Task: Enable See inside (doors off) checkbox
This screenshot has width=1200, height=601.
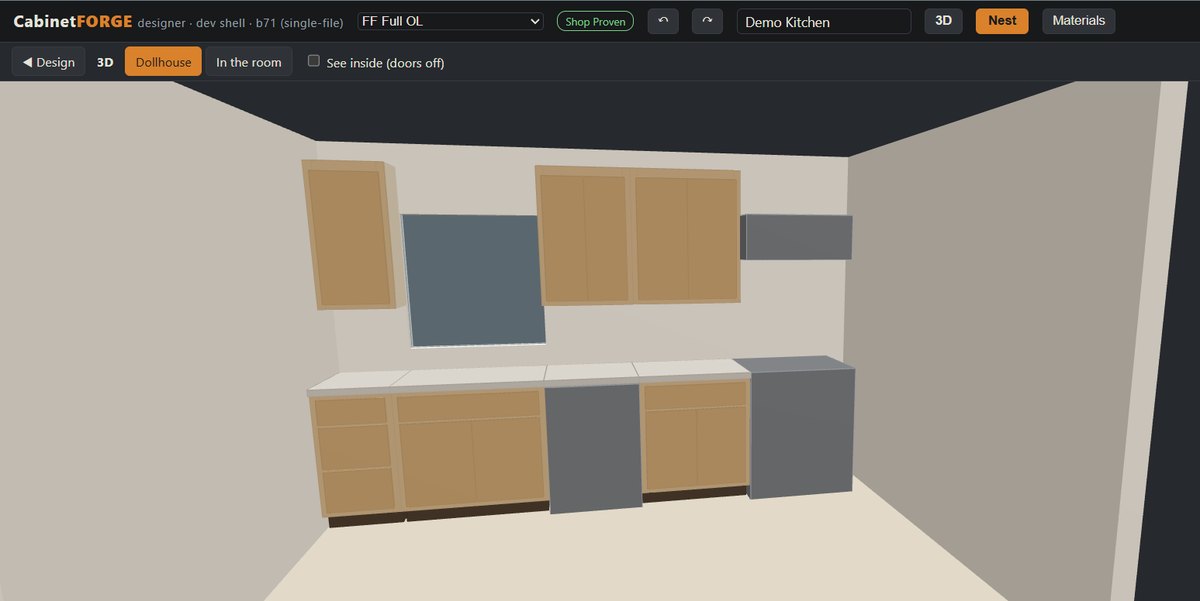Action: [x=314, y=61]
